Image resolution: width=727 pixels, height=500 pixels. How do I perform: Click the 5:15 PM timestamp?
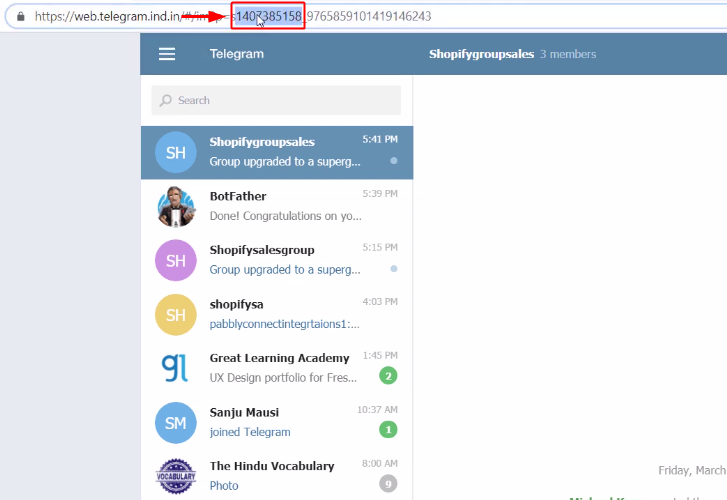click(x=380, y=247)
